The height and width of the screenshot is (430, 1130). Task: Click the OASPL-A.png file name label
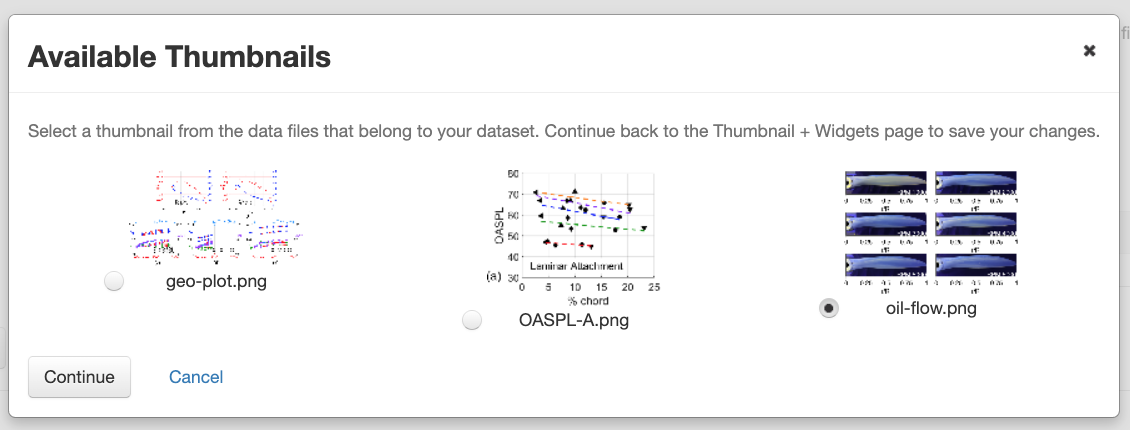click(574, 320)
